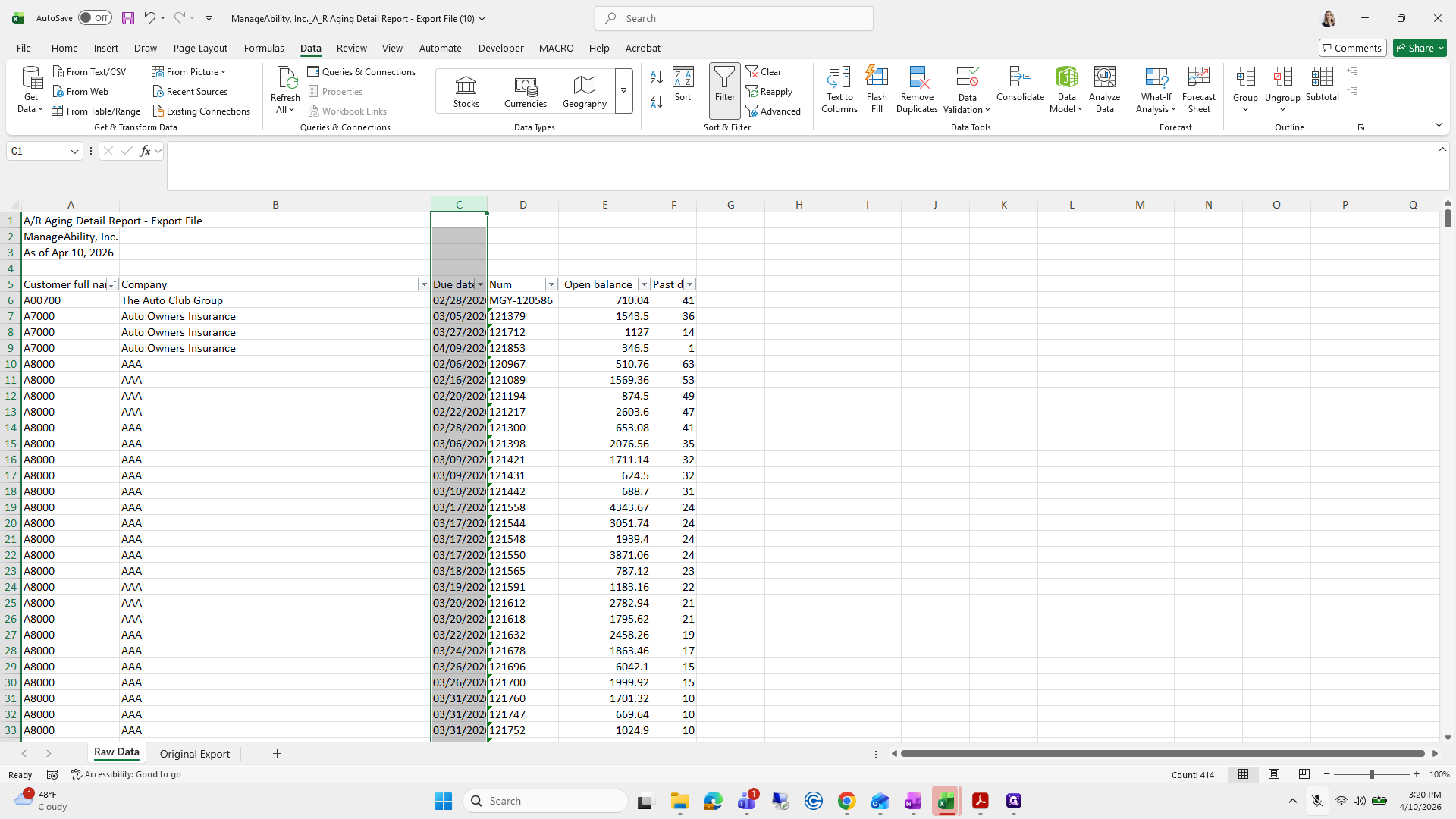Click the zoom slider handle
Viewport: 1456px width, 819px height.
[x=1371, y=775]
